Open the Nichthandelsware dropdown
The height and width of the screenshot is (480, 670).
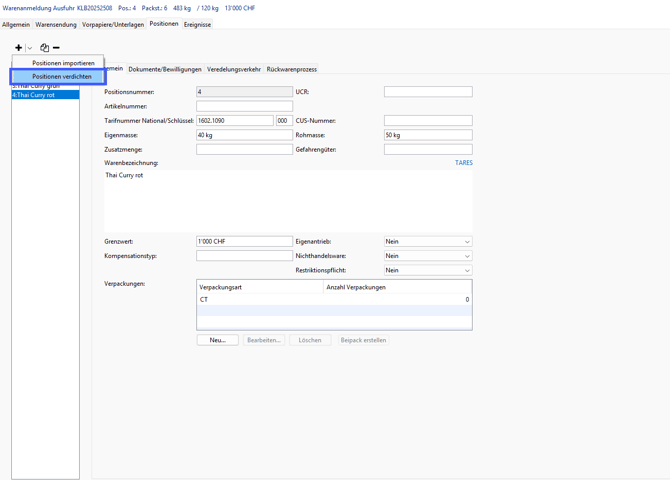coord(428,256)
